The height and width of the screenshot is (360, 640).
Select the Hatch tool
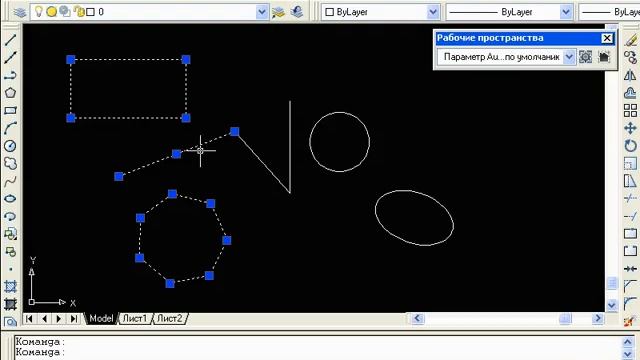pos(10,287)
